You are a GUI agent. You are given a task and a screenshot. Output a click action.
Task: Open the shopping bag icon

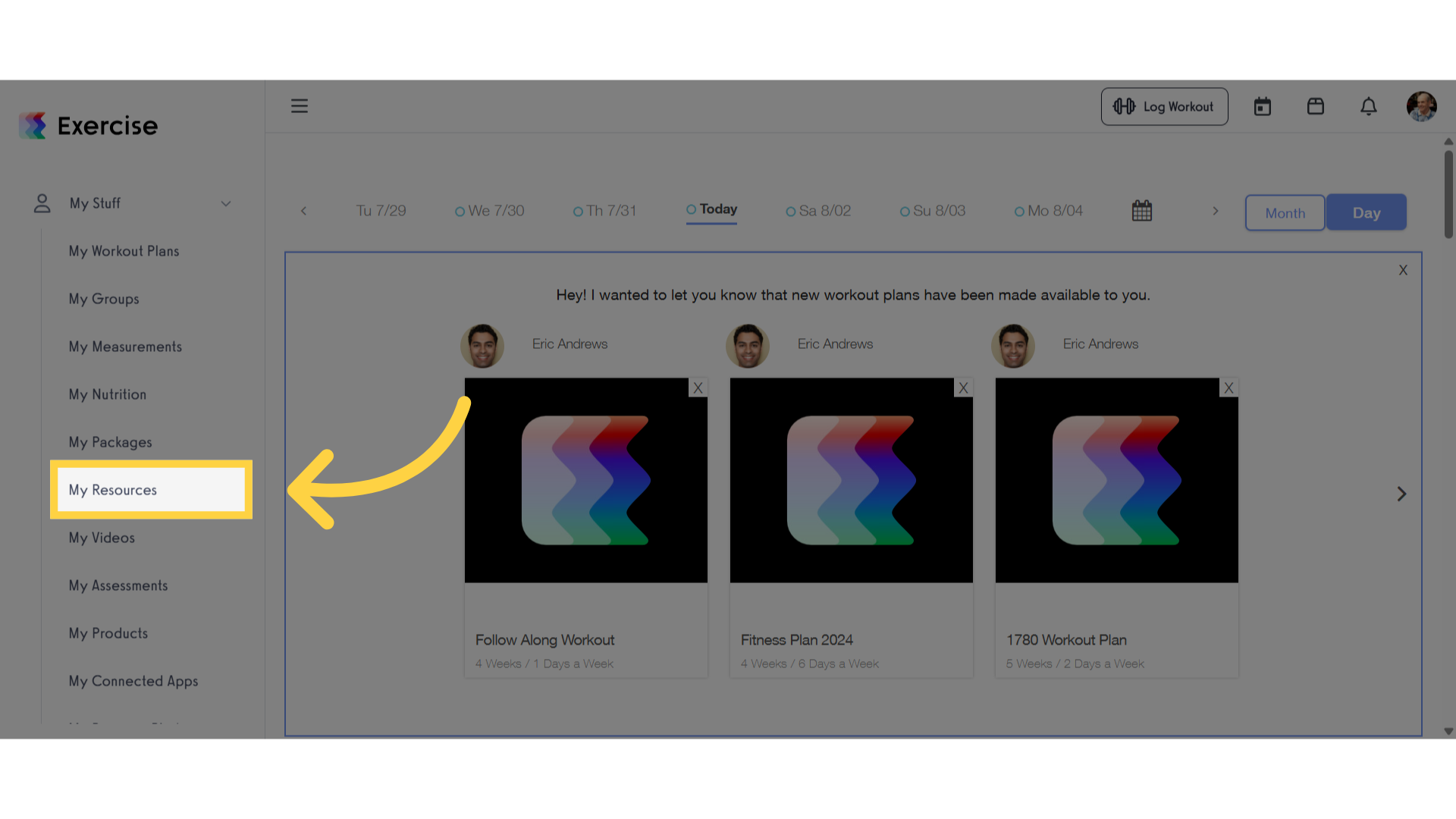(1316, 106)
